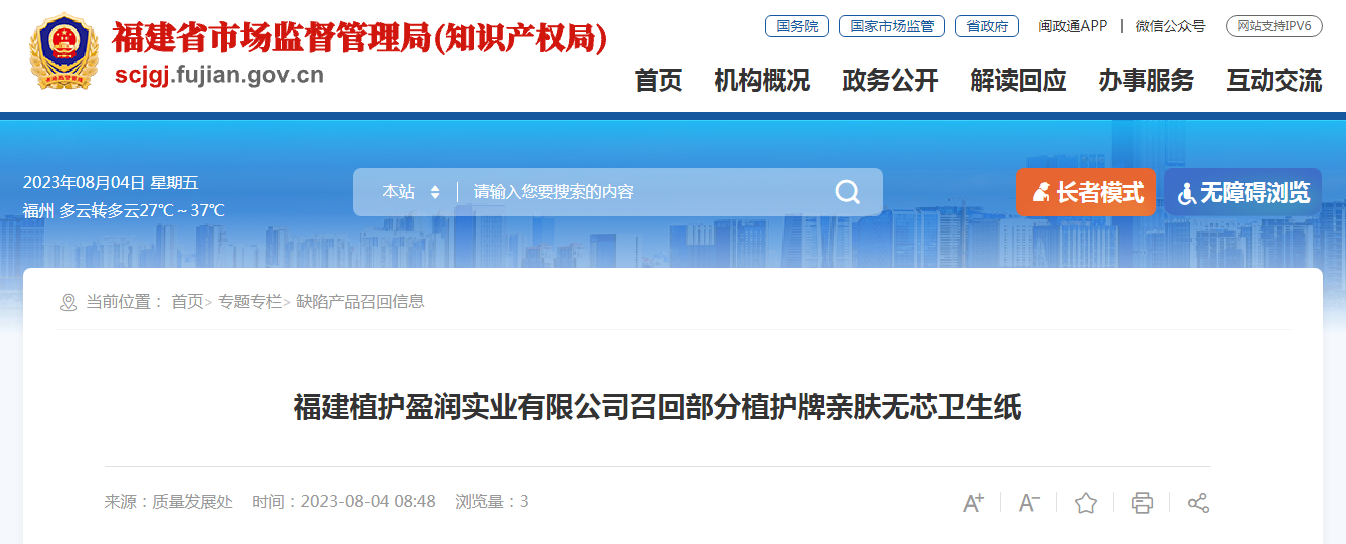The height and width of the screenshot is (544, 1346).
Task: Enable 长者模式 senior mode
Action: [x=1086, y=192]
